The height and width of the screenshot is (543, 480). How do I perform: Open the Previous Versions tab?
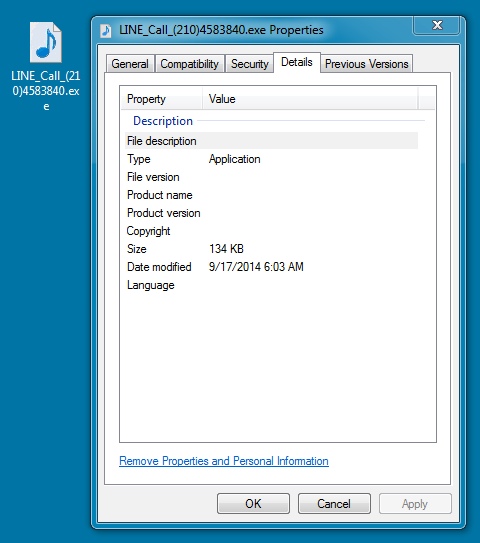[x=366, y=64]
